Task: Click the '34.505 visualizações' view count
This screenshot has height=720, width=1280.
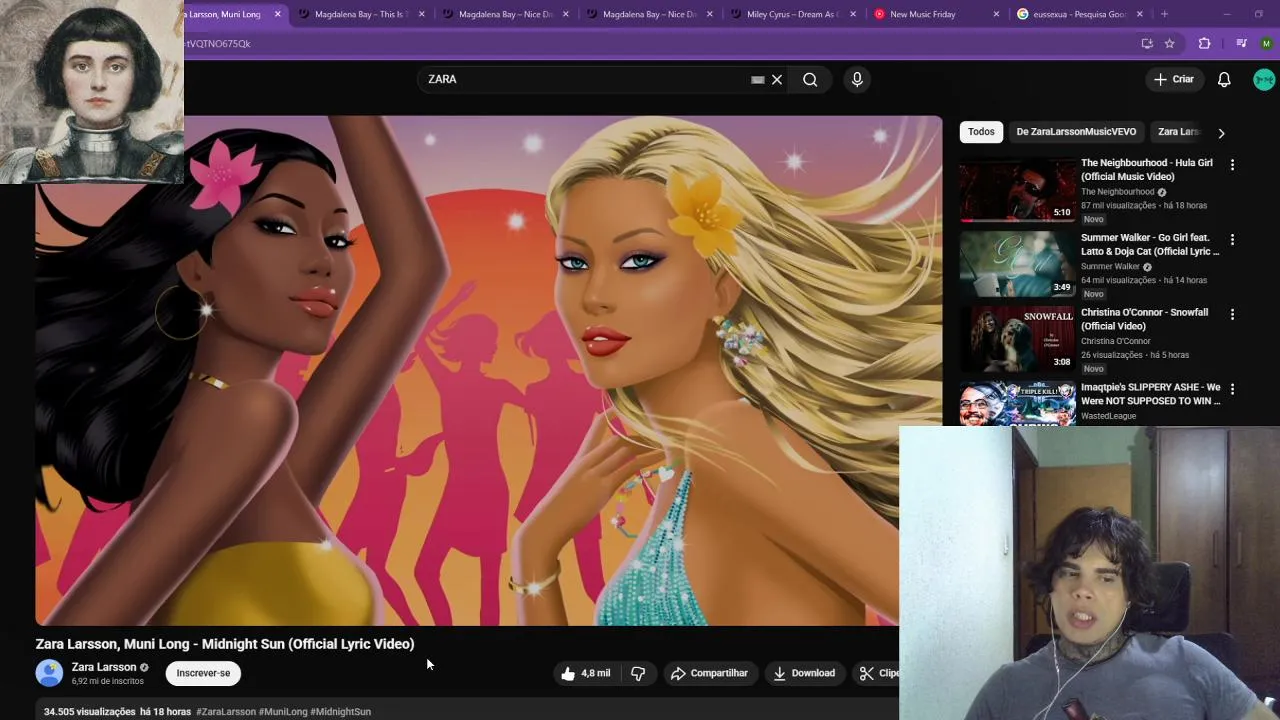Action: 89,712
